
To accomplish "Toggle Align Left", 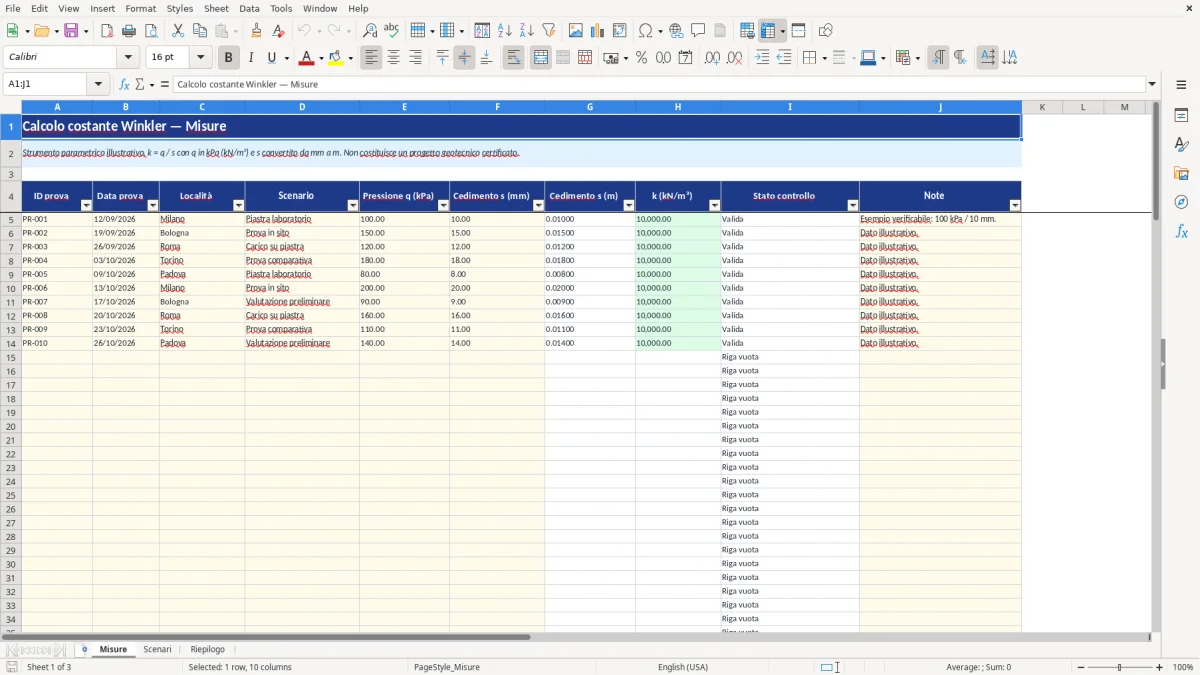I will (x=371, y=58).
